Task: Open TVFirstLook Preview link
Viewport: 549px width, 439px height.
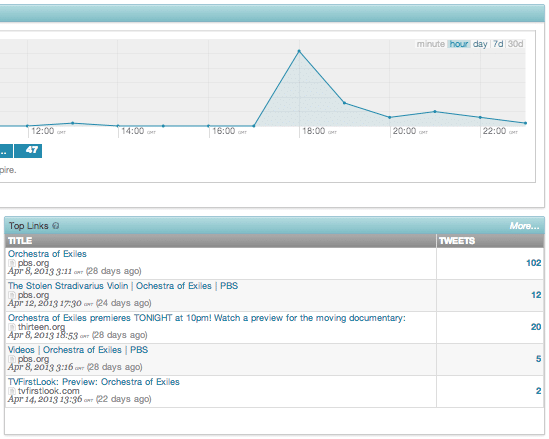Action: point(93,382)
